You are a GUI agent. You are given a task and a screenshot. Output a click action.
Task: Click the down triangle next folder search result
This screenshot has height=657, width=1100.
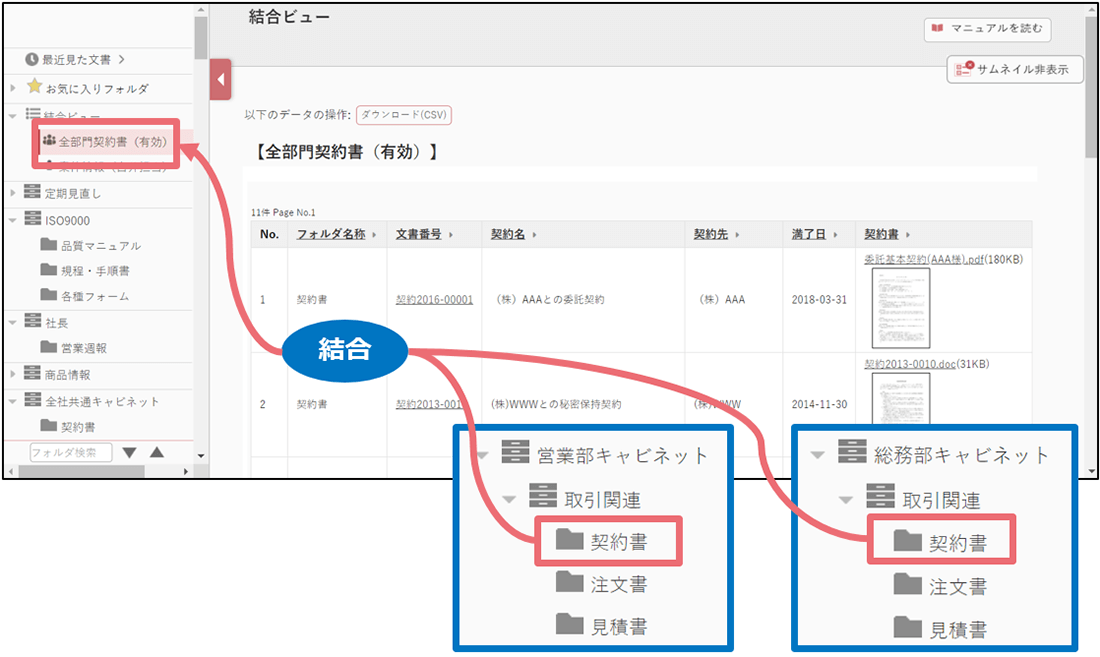130,453
